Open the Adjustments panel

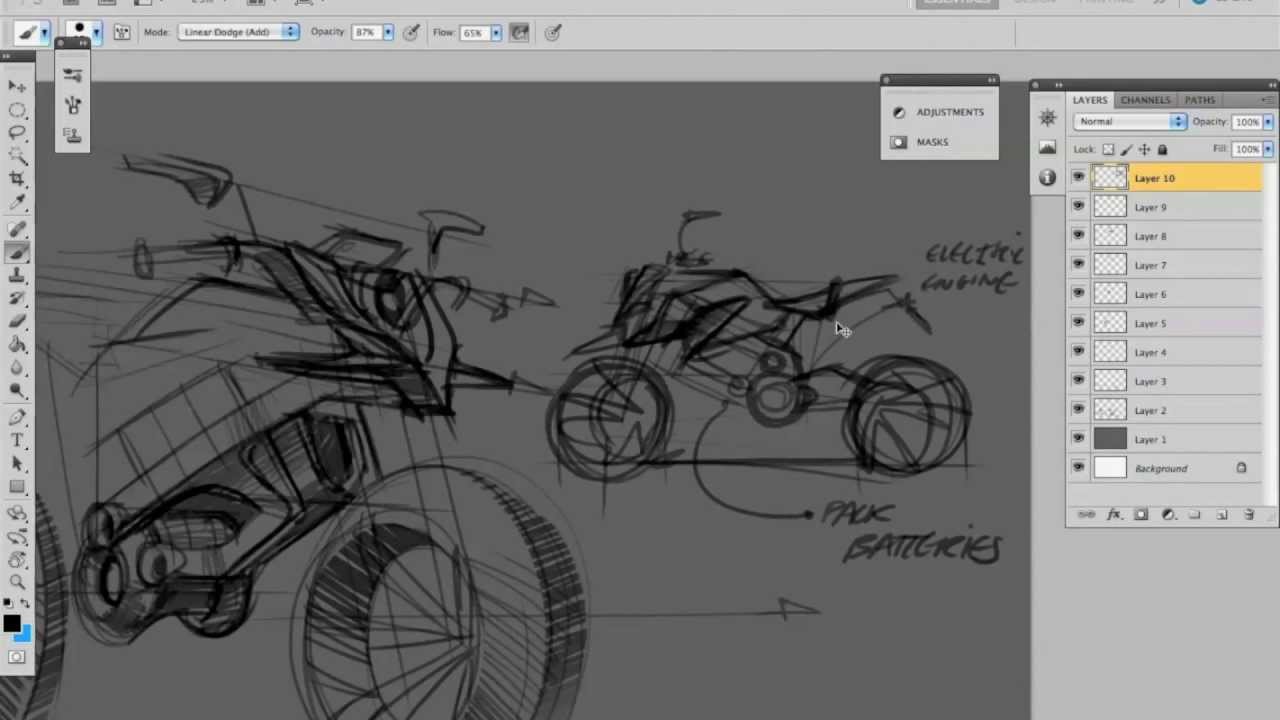point(939,112)
